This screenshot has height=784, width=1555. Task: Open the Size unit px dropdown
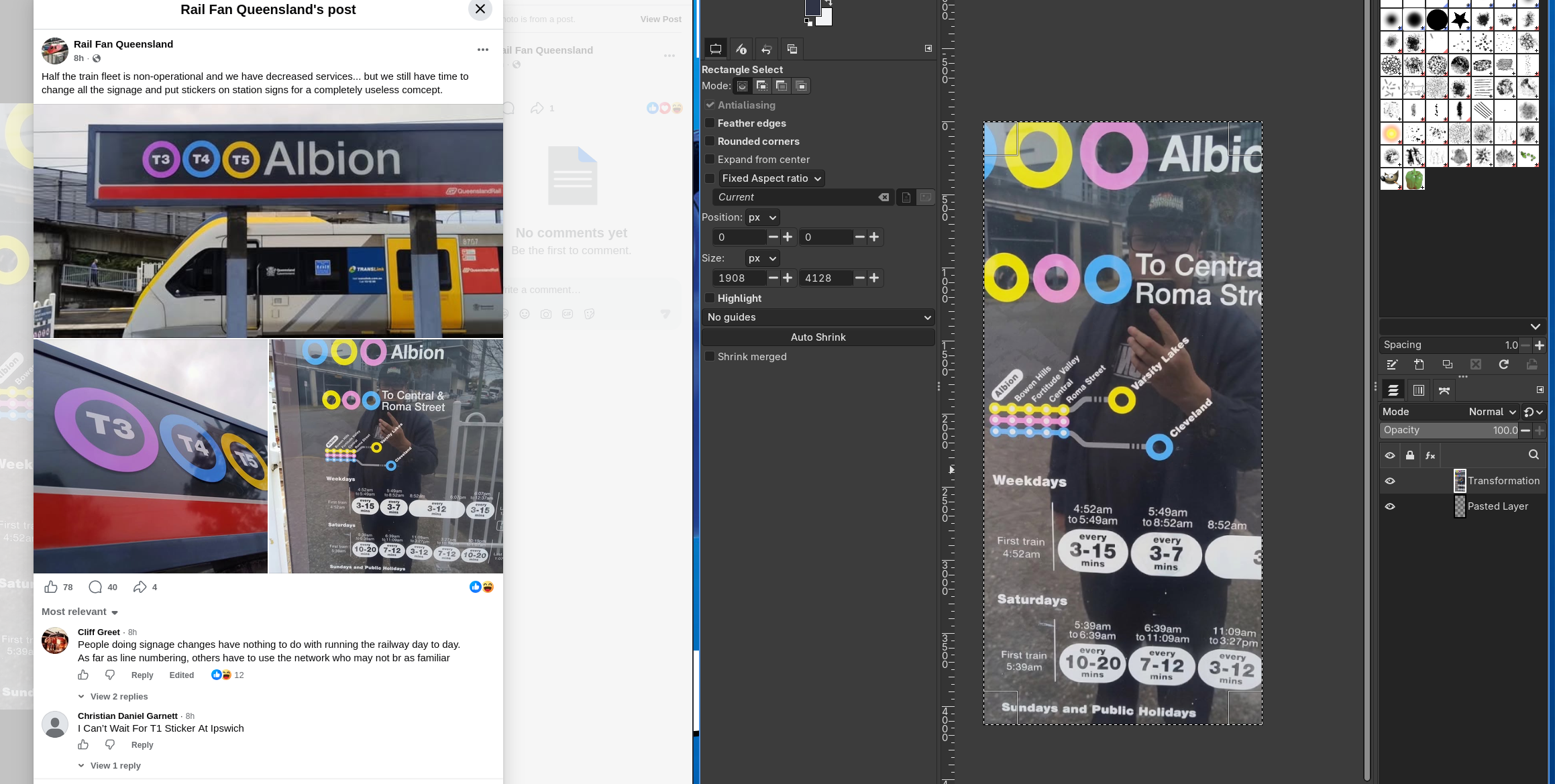[x=762, y=258]
